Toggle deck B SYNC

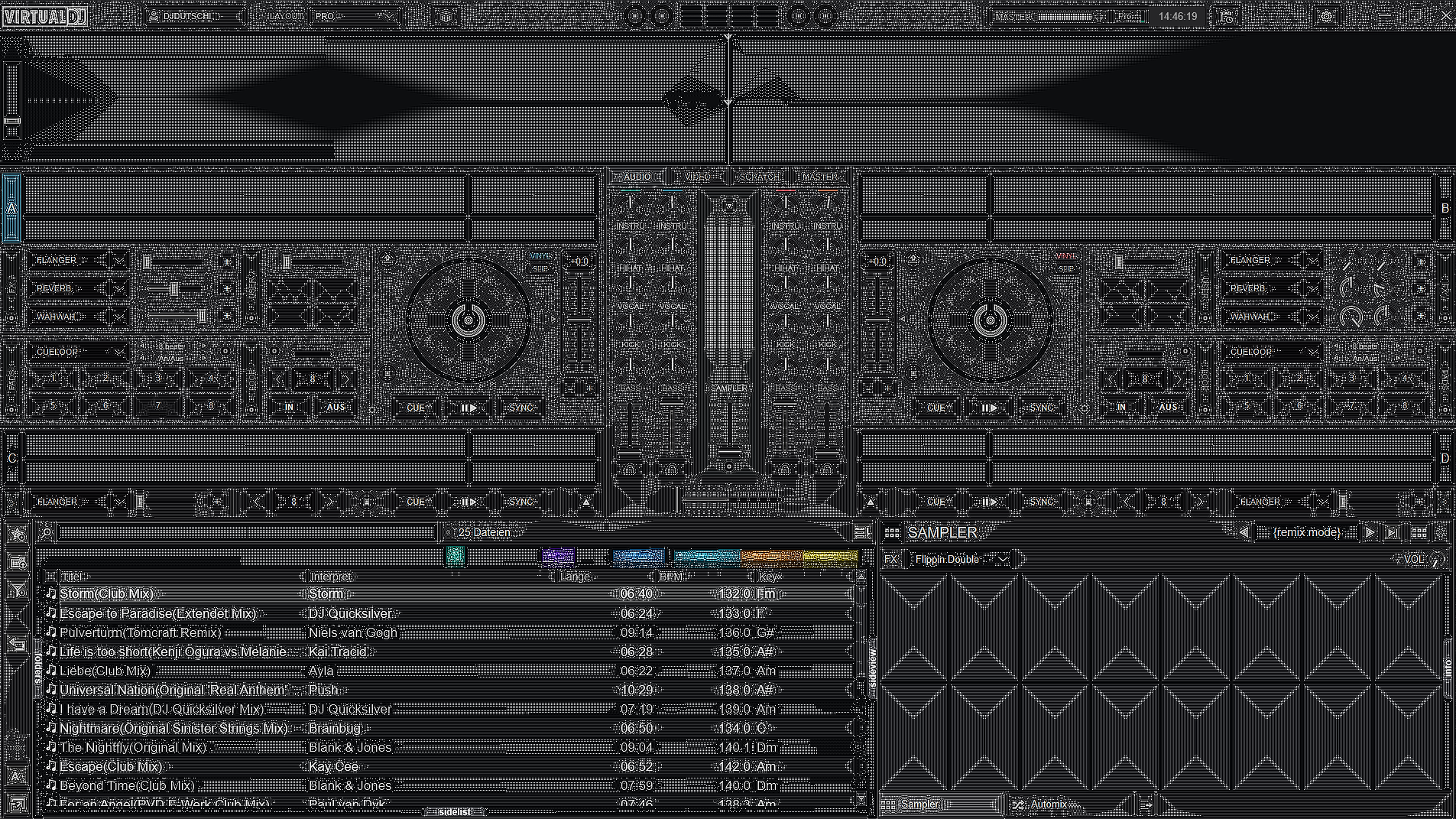click(x=1042, y=408)
